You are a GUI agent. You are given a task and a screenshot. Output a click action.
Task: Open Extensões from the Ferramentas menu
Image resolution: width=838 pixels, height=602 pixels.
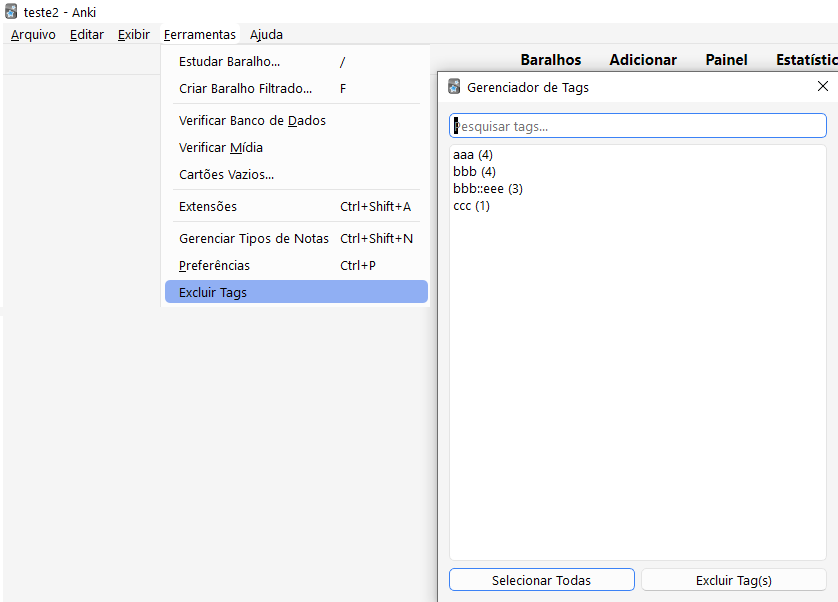pos(208,207)
